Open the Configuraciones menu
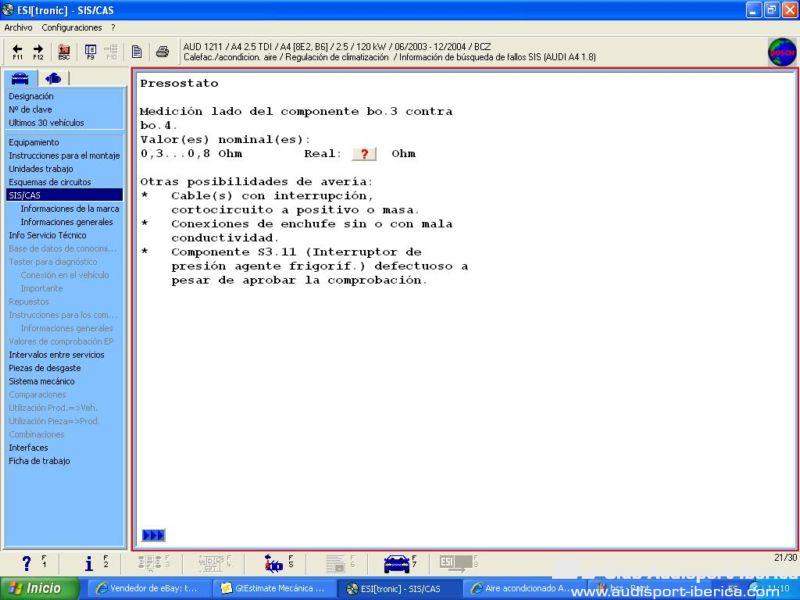The height and width of the screenshot is (600, 800). click(71, 28)
